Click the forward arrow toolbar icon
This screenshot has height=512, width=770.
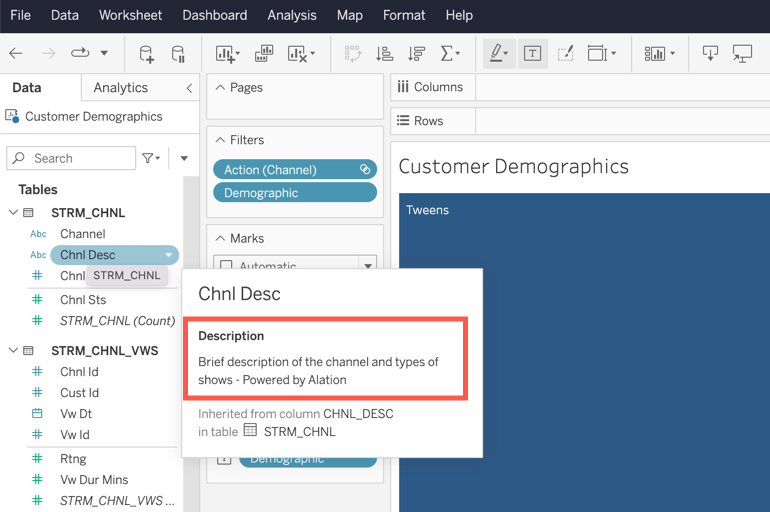tap(48, 53)
